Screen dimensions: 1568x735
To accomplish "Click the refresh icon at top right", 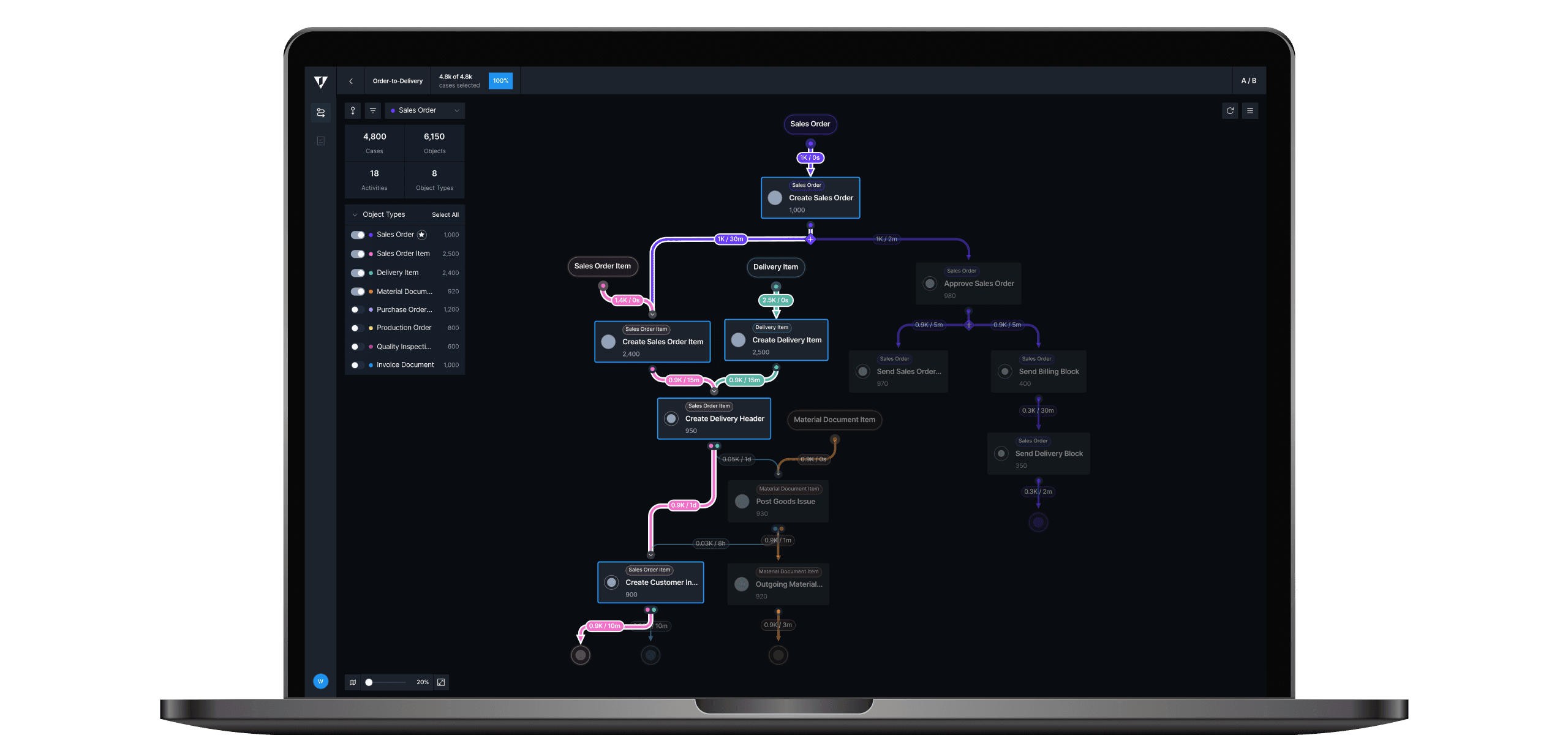I will point(1230,111).
